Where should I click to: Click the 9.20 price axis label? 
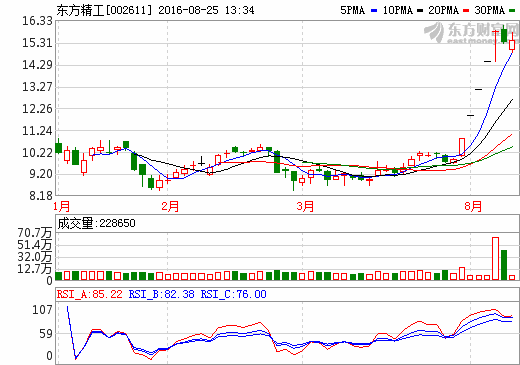pos(41,174)
